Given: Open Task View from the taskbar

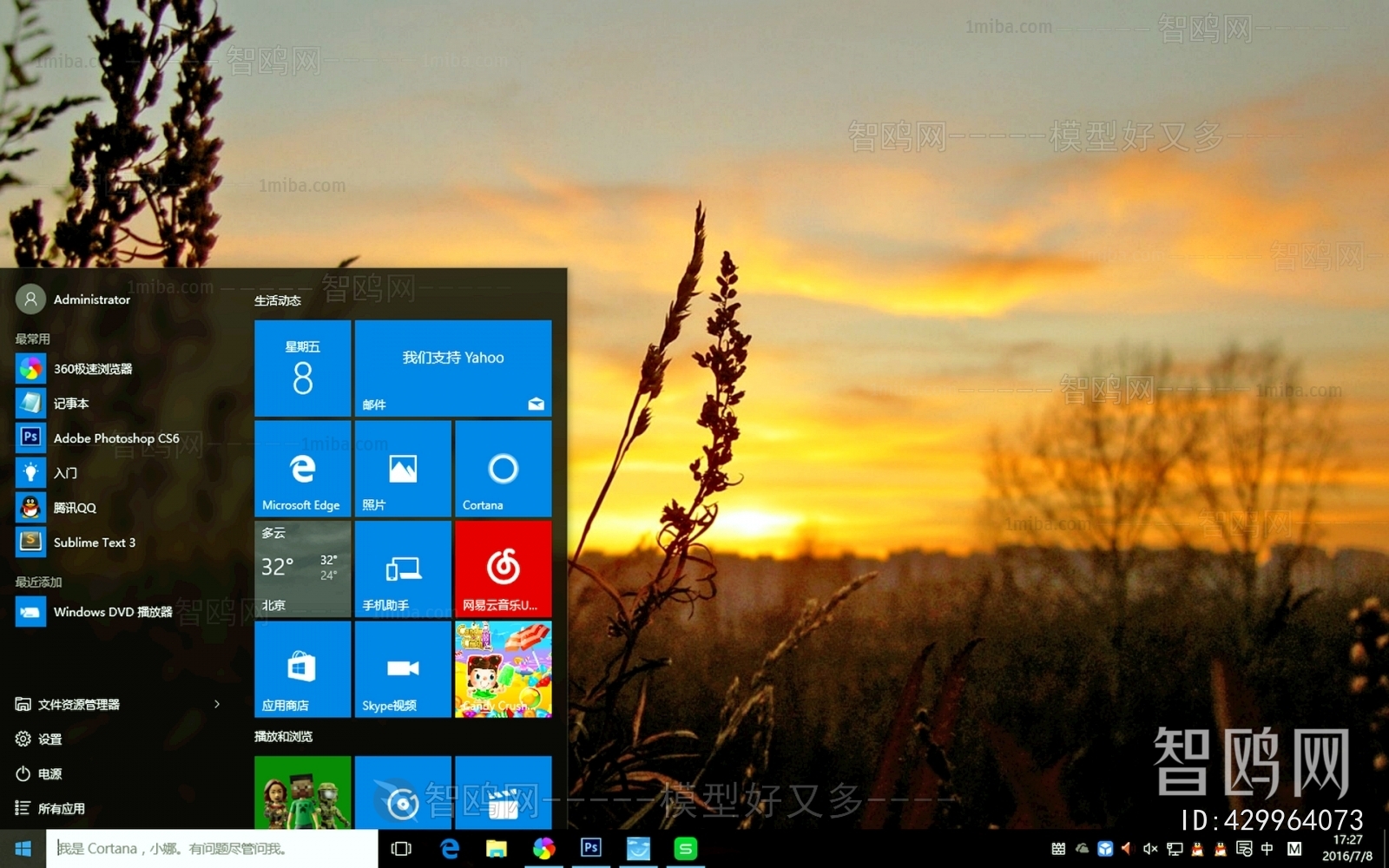Looking at the screenshot, I should click(401, 848).
